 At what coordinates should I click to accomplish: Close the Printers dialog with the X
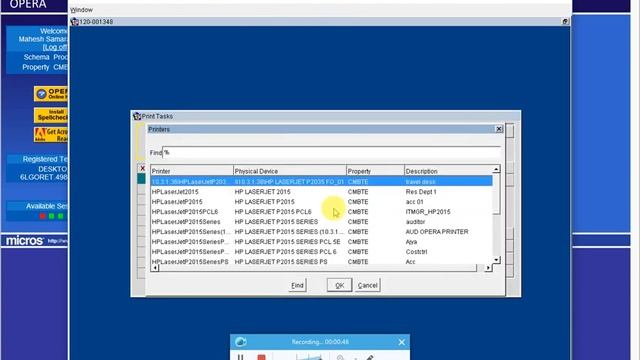coord(499,129)
